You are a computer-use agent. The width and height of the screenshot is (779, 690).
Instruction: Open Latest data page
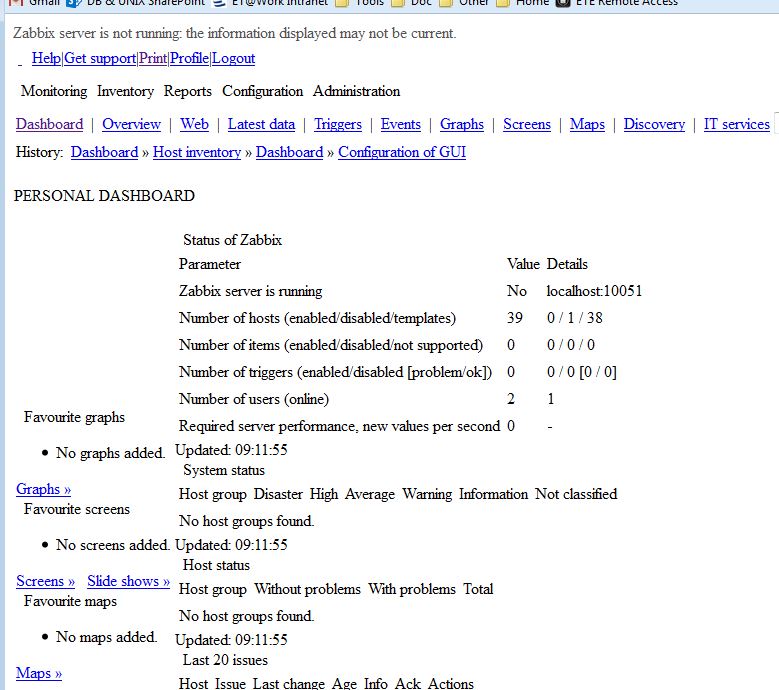261,124
